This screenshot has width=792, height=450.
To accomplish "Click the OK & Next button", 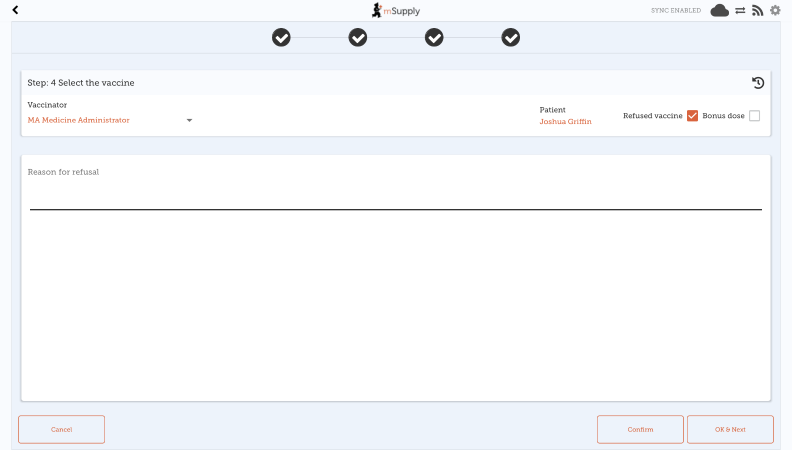I will (x=730, y=429).
